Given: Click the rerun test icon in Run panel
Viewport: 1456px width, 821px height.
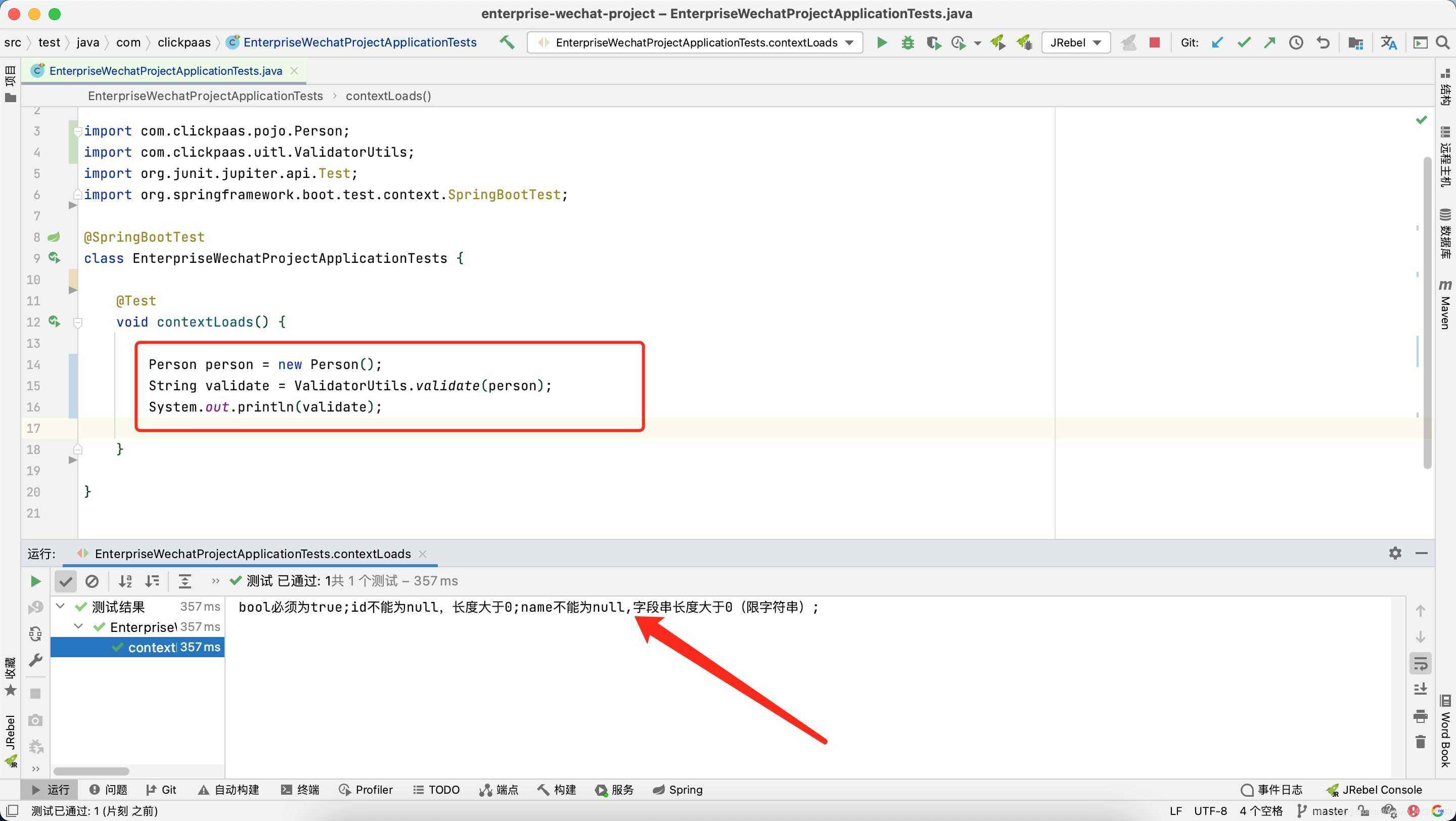Looking at the screenshot, I should [35, 581].
